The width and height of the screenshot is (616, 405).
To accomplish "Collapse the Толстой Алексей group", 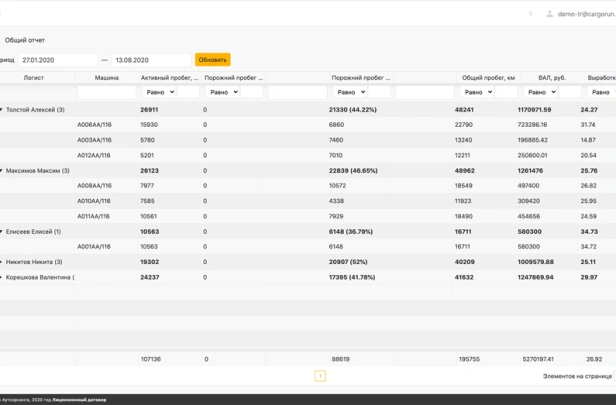I will pos(2,110).
